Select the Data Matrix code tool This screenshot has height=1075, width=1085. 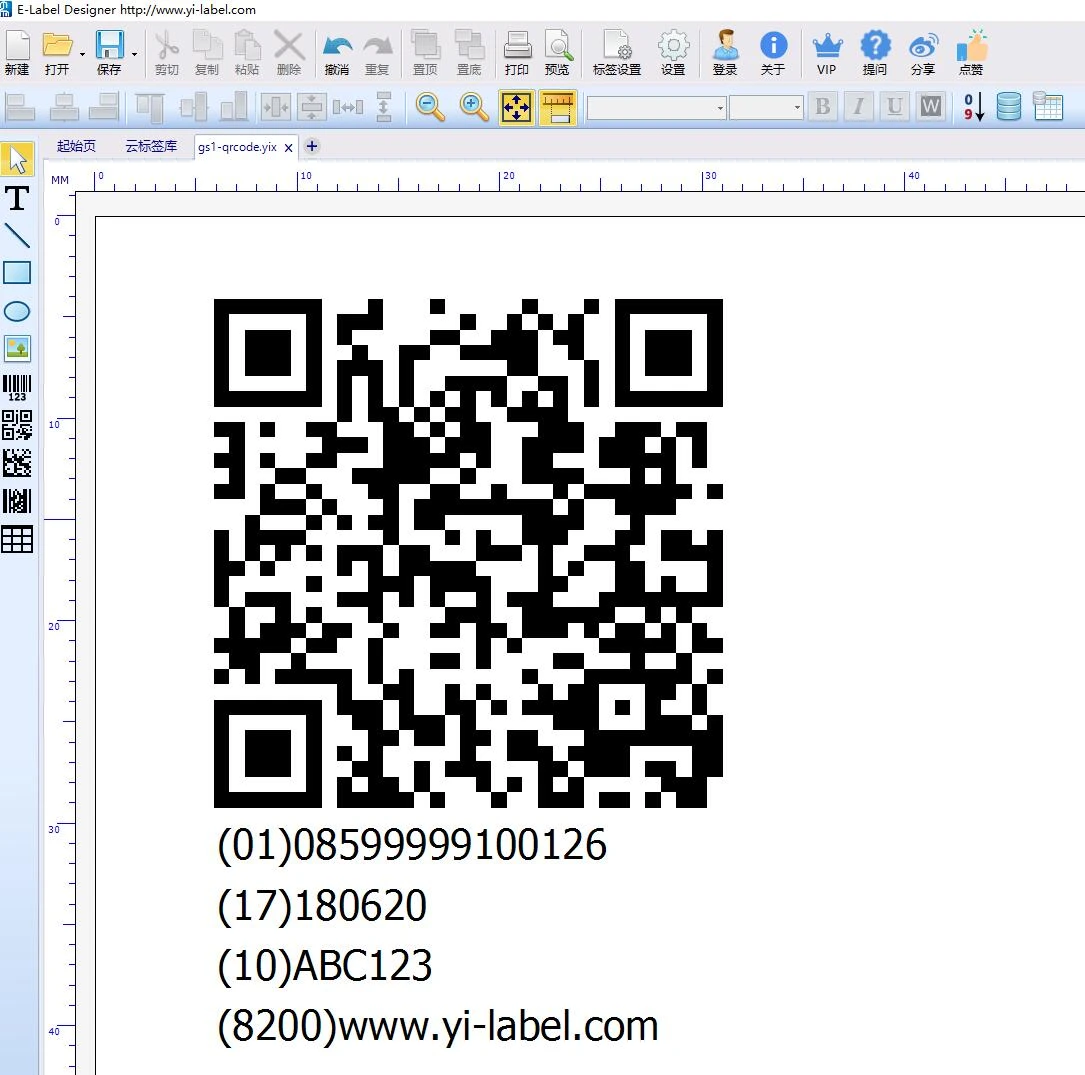(x=17, y=463)
